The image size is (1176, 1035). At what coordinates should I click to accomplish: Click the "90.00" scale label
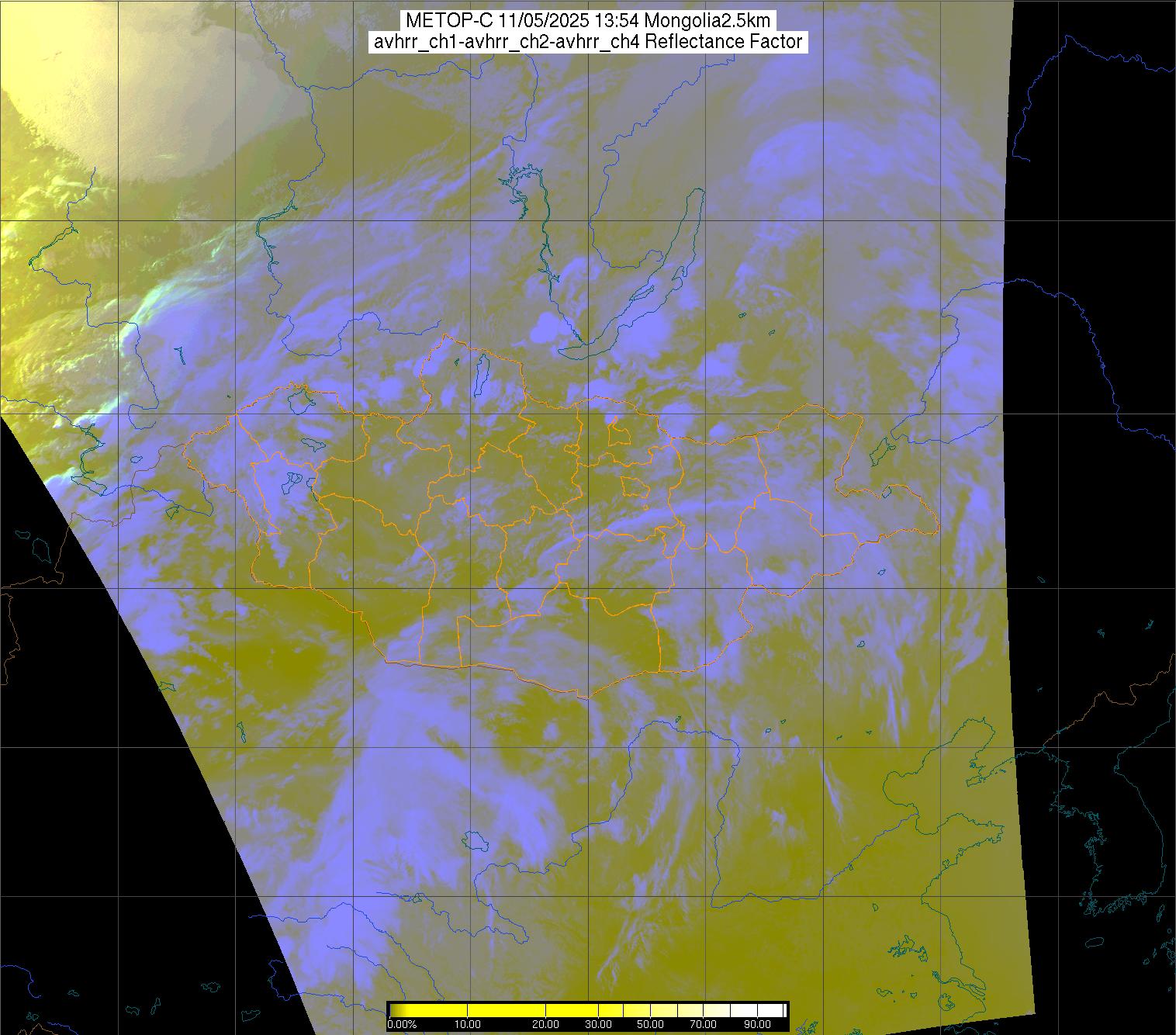click(757, 1024)
